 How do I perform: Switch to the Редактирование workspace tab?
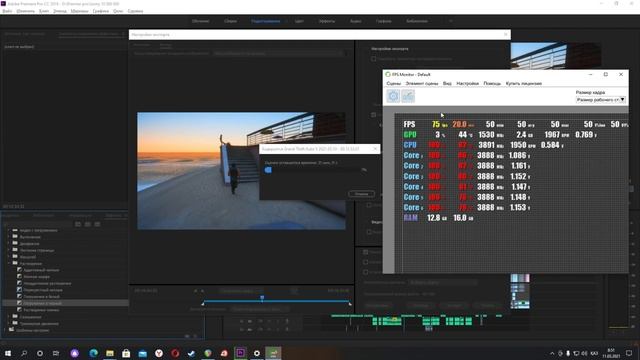[x=266, y=21]
